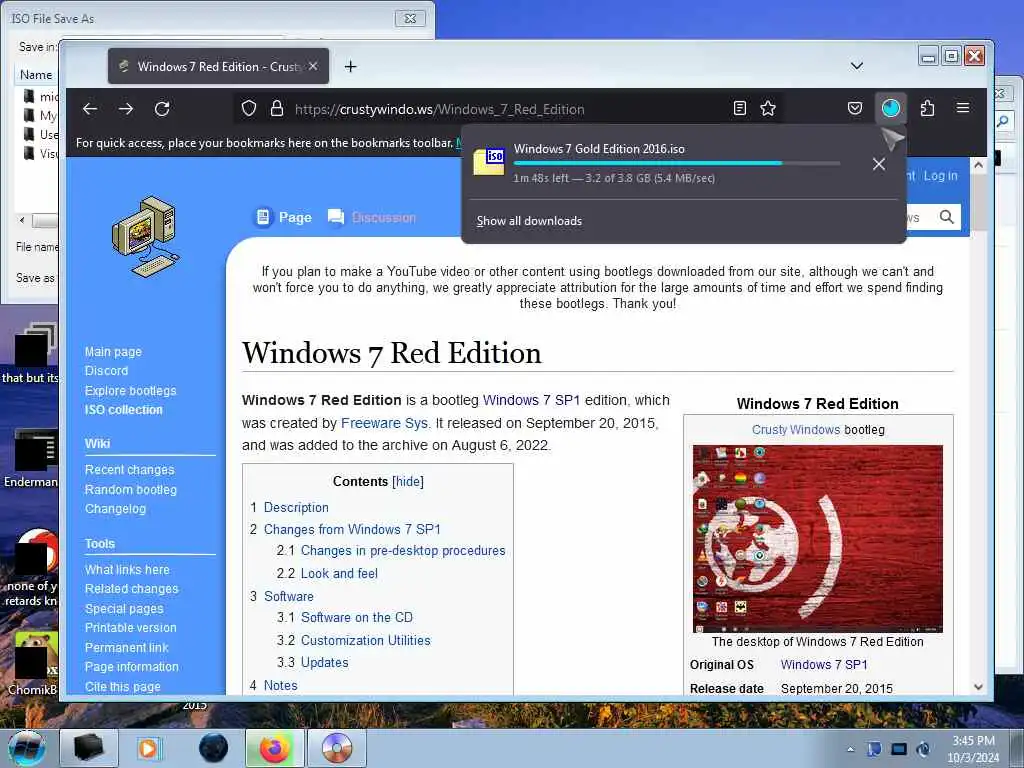Jump to Updates section in contents
This screenshot has width=1024, height=768.
click(x=325, y=662)
